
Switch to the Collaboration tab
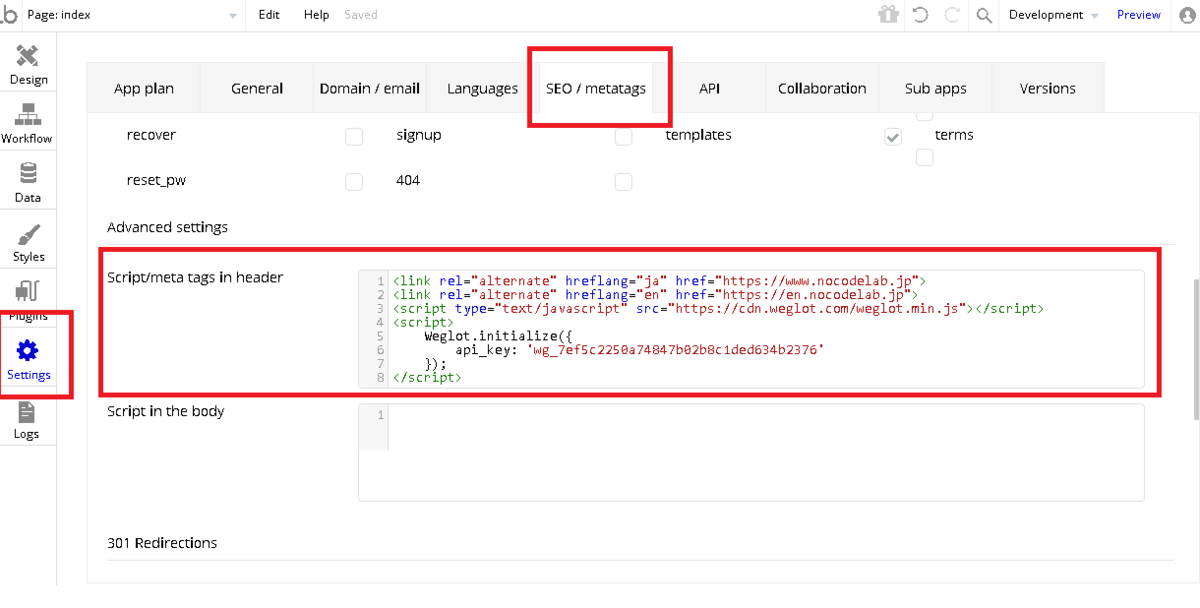(x=822, y=88)
